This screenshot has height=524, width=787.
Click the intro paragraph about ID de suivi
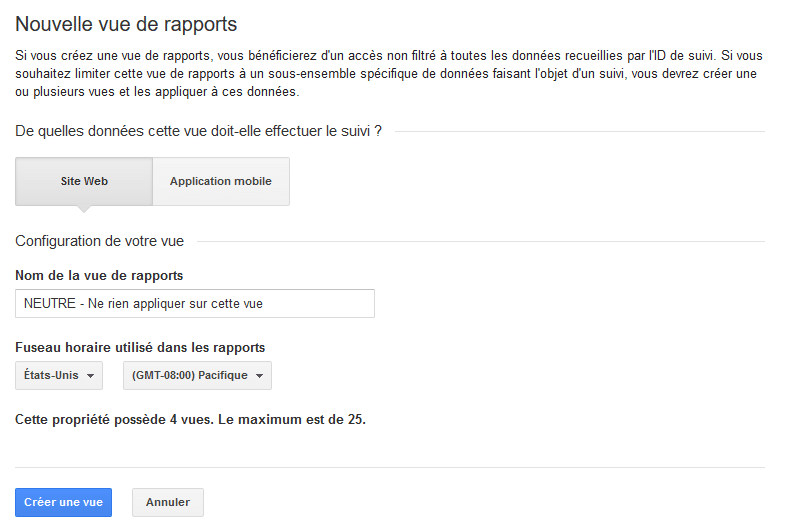(x=389, y=73)
